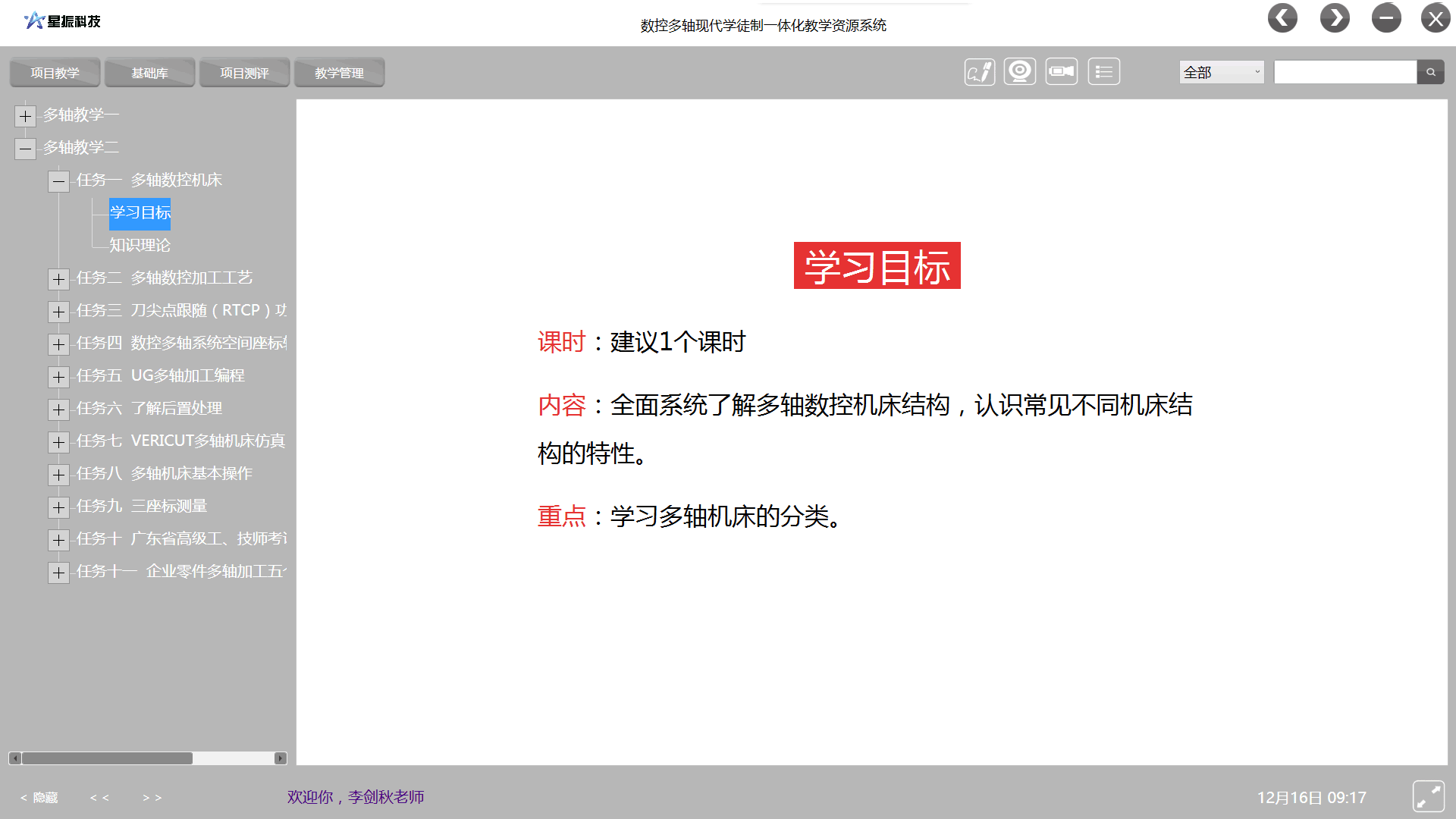Viewport: 1456px width, 819px height.
Task: Click the video camera recording icon
Action: (x=1061, y=72)
